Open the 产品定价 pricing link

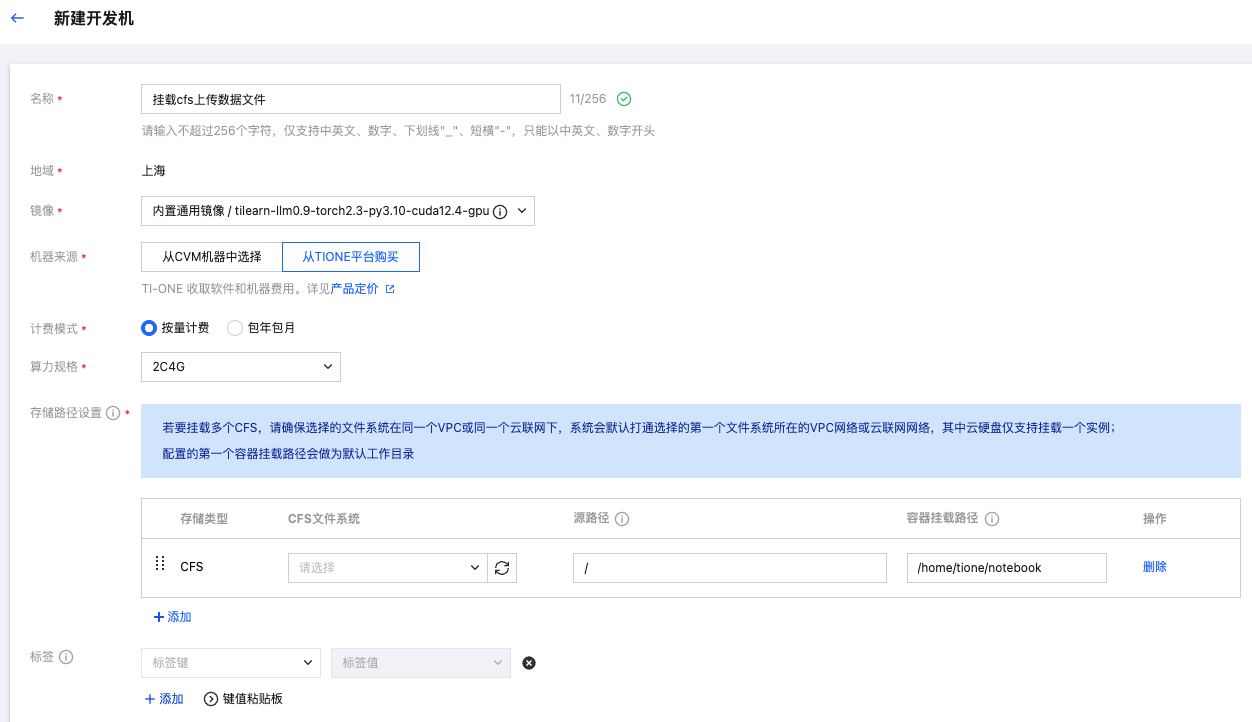pyautogui.click(x=356, y=289)
